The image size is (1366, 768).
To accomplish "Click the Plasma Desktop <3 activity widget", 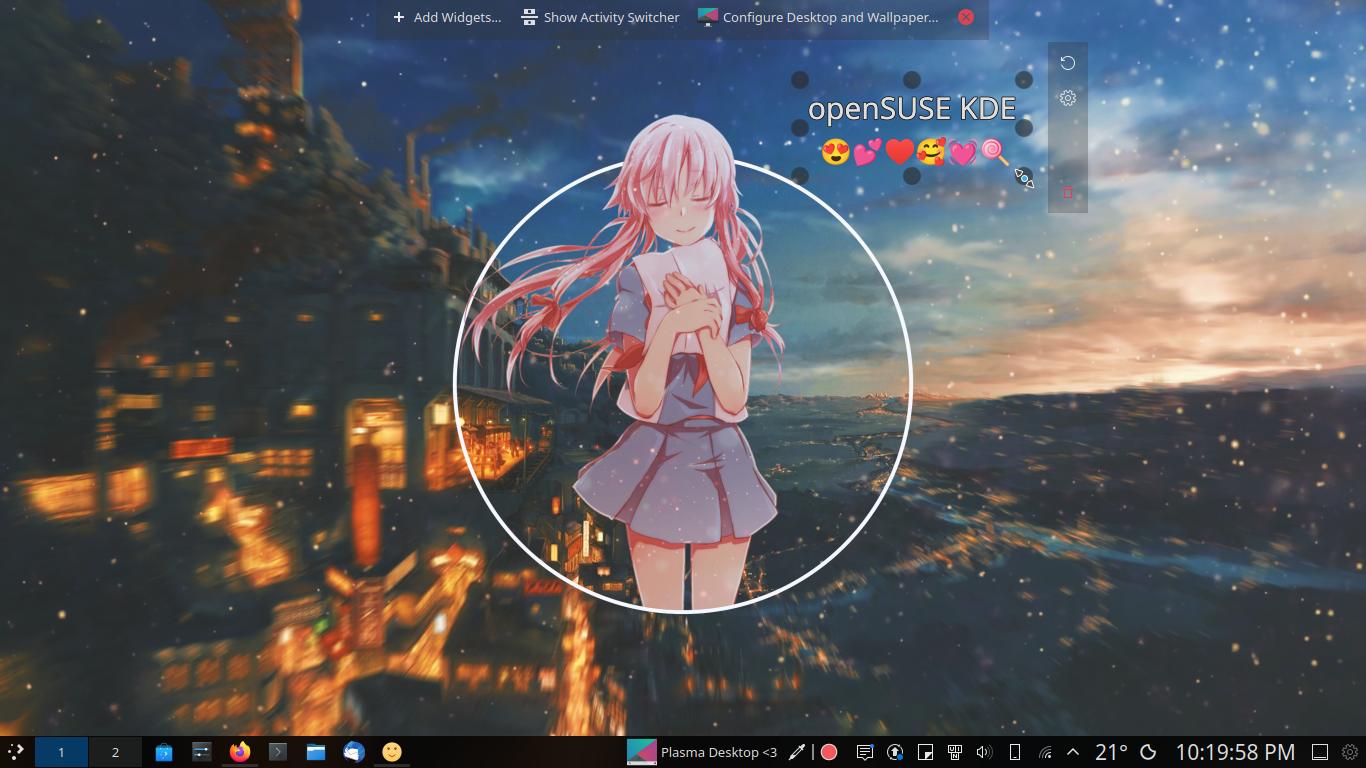I will tap(702, 752).
